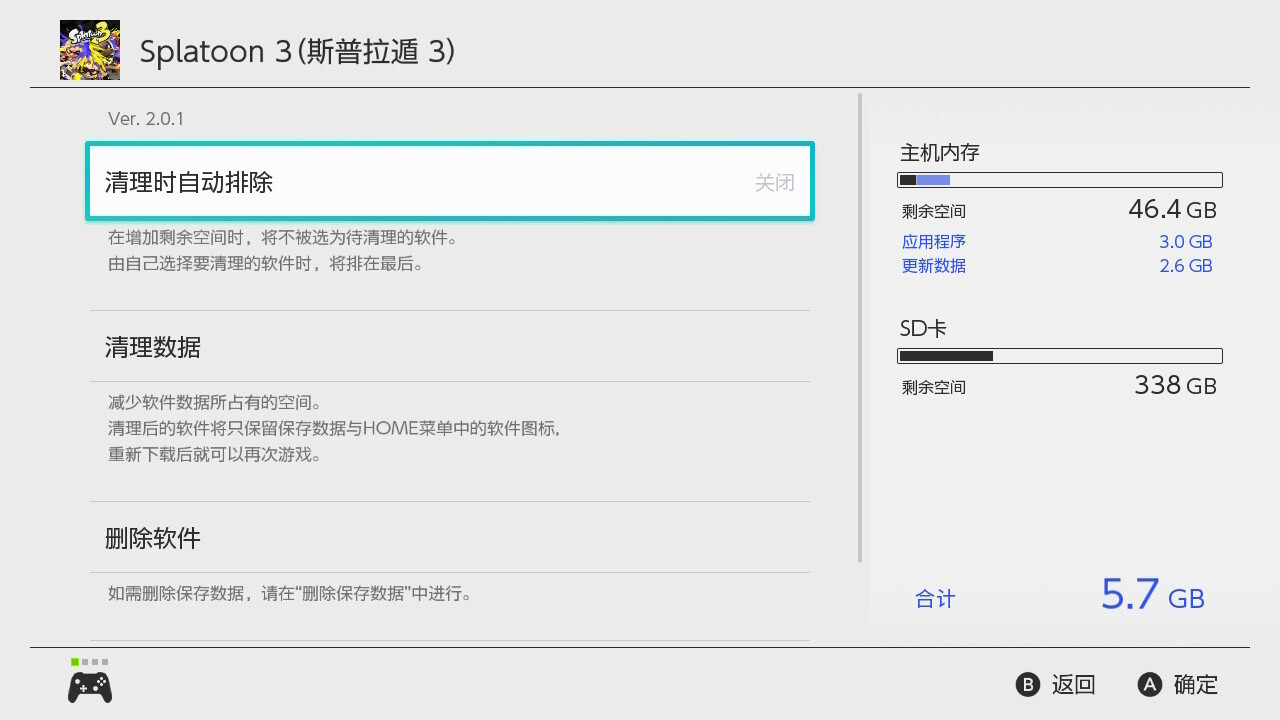Click the 主机内存 storage usage bar
The height and width of the screenshot is (720, 1280).
[x=1060, y=180]
